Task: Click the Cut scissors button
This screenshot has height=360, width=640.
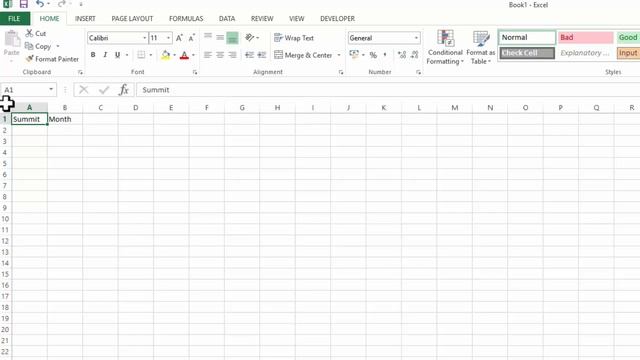Action: pos(36,33)
